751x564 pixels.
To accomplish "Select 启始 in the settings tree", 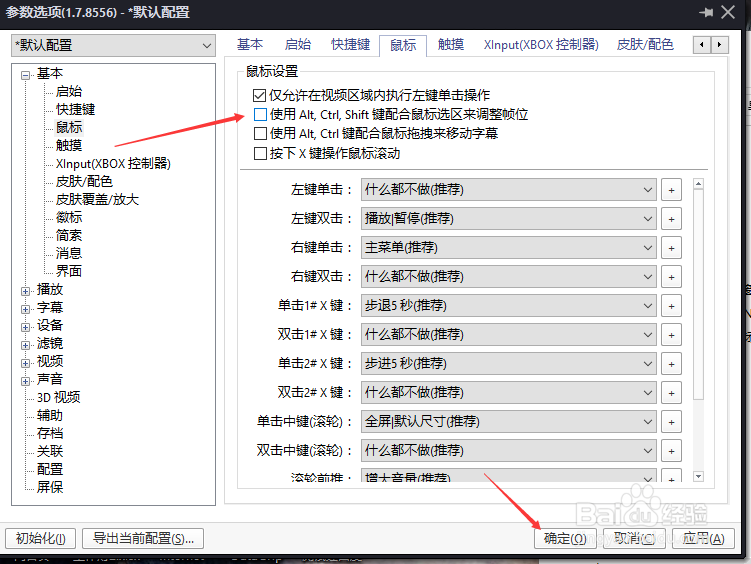I will coord(69,91).
